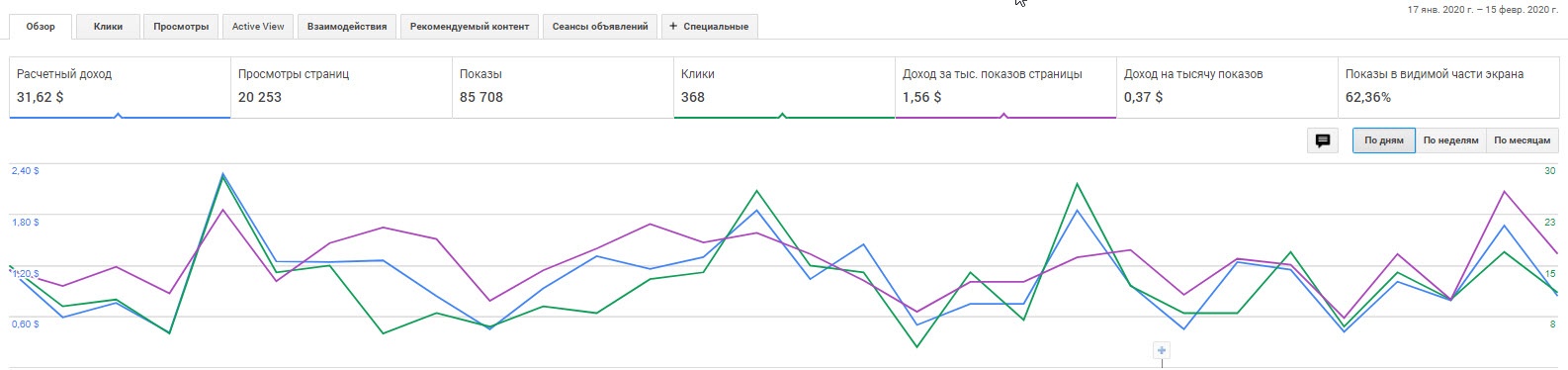Click the plus icon on Специальные tab
This screenshot has height=370, width=1568.
673,27
